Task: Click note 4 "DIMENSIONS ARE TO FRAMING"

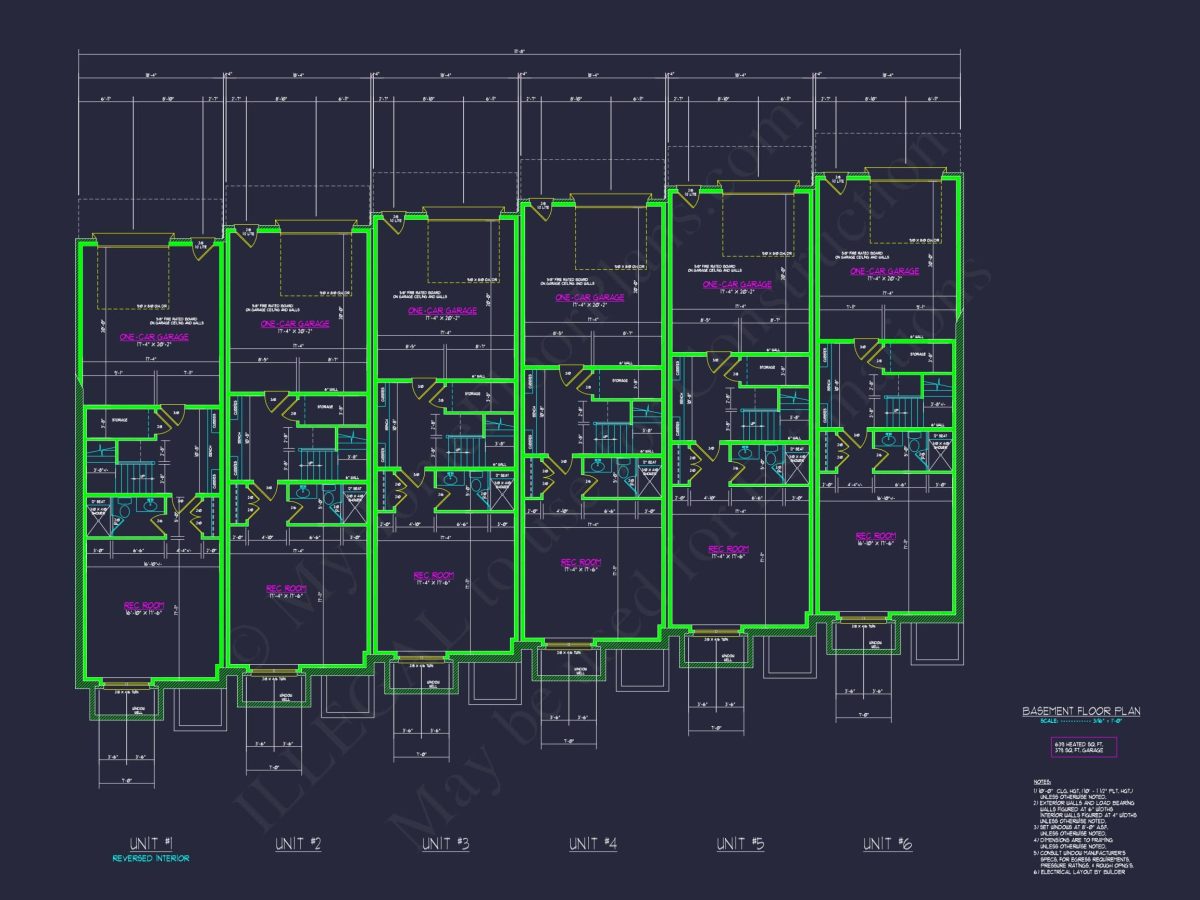Action: coord(1073,840)
